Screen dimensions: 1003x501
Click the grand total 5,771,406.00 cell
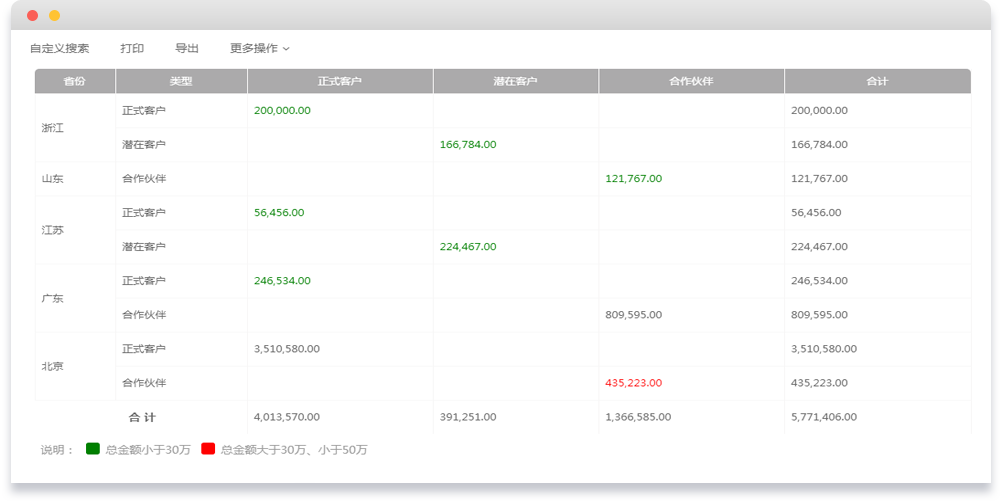click(824, 417)
